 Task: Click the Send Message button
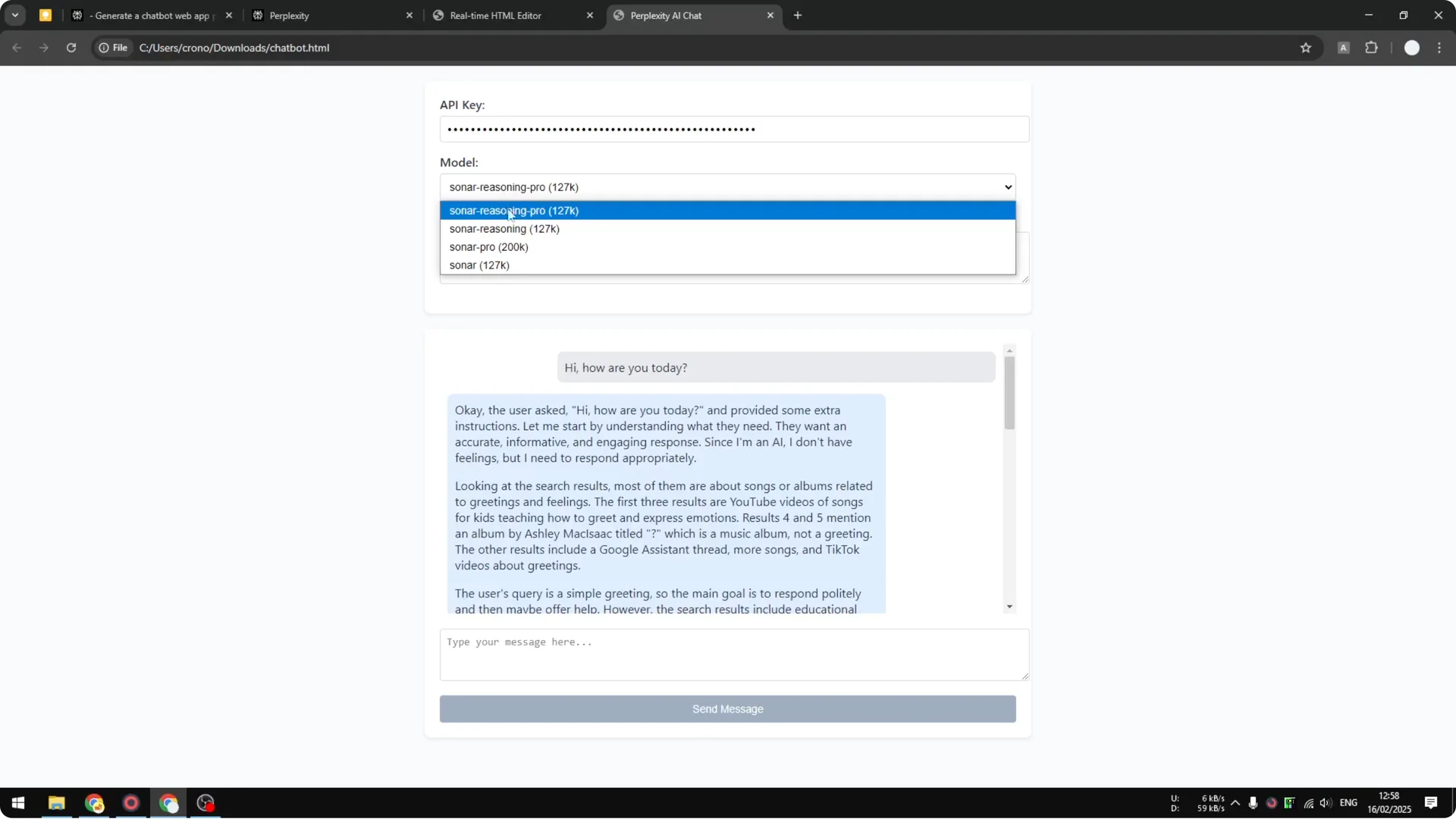(727, 708)
